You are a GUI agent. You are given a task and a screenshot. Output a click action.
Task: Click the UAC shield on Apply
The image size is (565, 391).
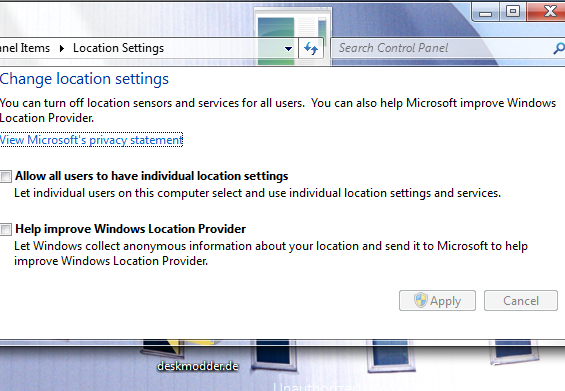coord(420,300)
